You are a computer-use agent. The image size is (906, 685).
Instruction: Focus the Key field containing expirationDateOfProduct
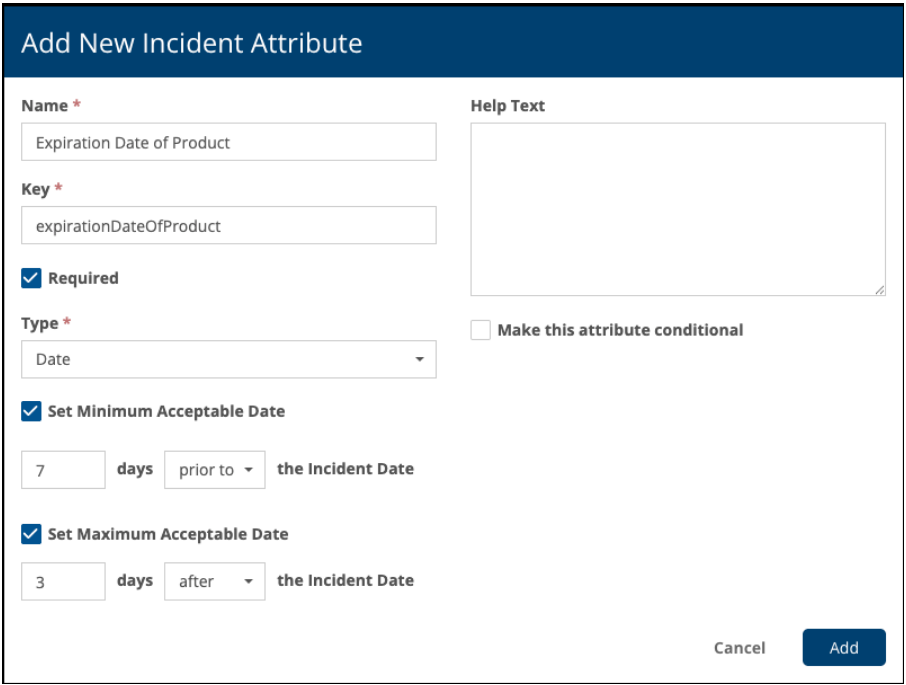[x=228, y=226]
